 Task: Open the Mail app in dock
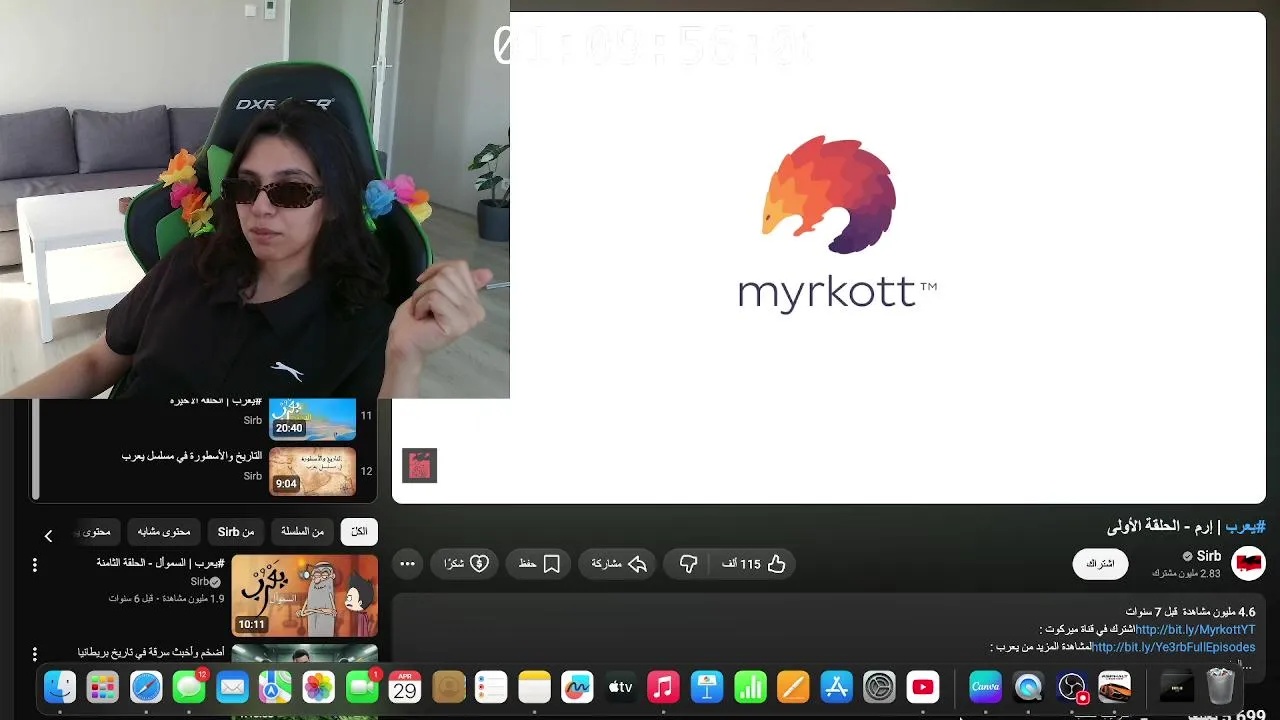(232, 687)
